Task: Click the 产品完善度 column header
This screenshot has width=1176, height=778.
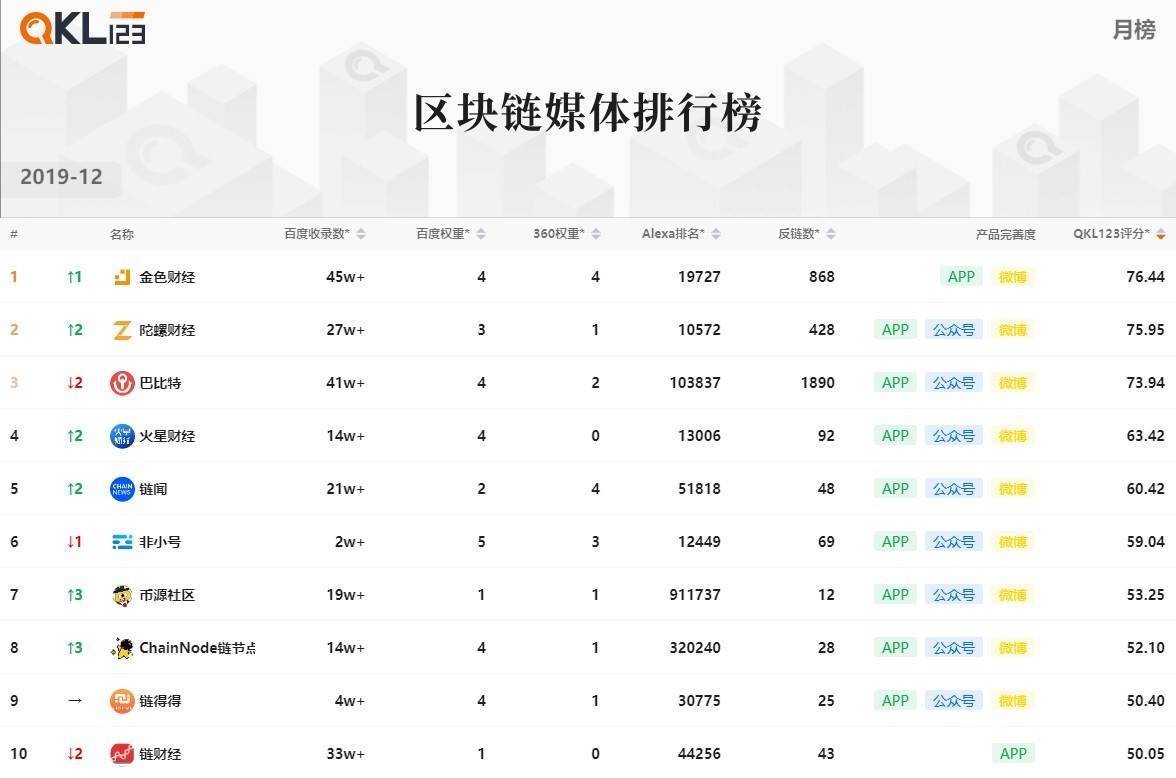Action: (x=1005, y=234)
